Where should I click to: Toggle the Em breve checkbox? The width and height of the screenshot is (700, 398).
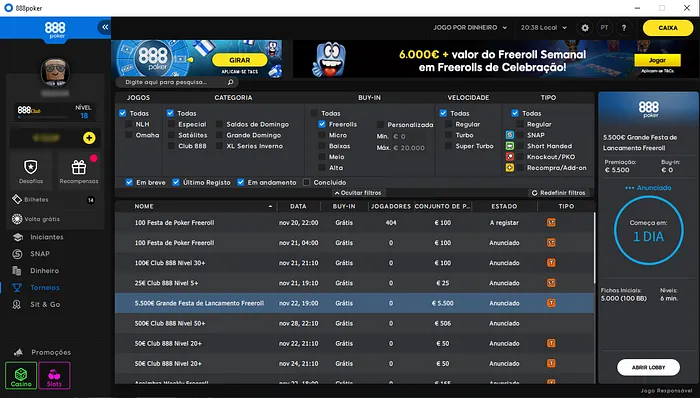pyautogui.click(x=129, y=182)
